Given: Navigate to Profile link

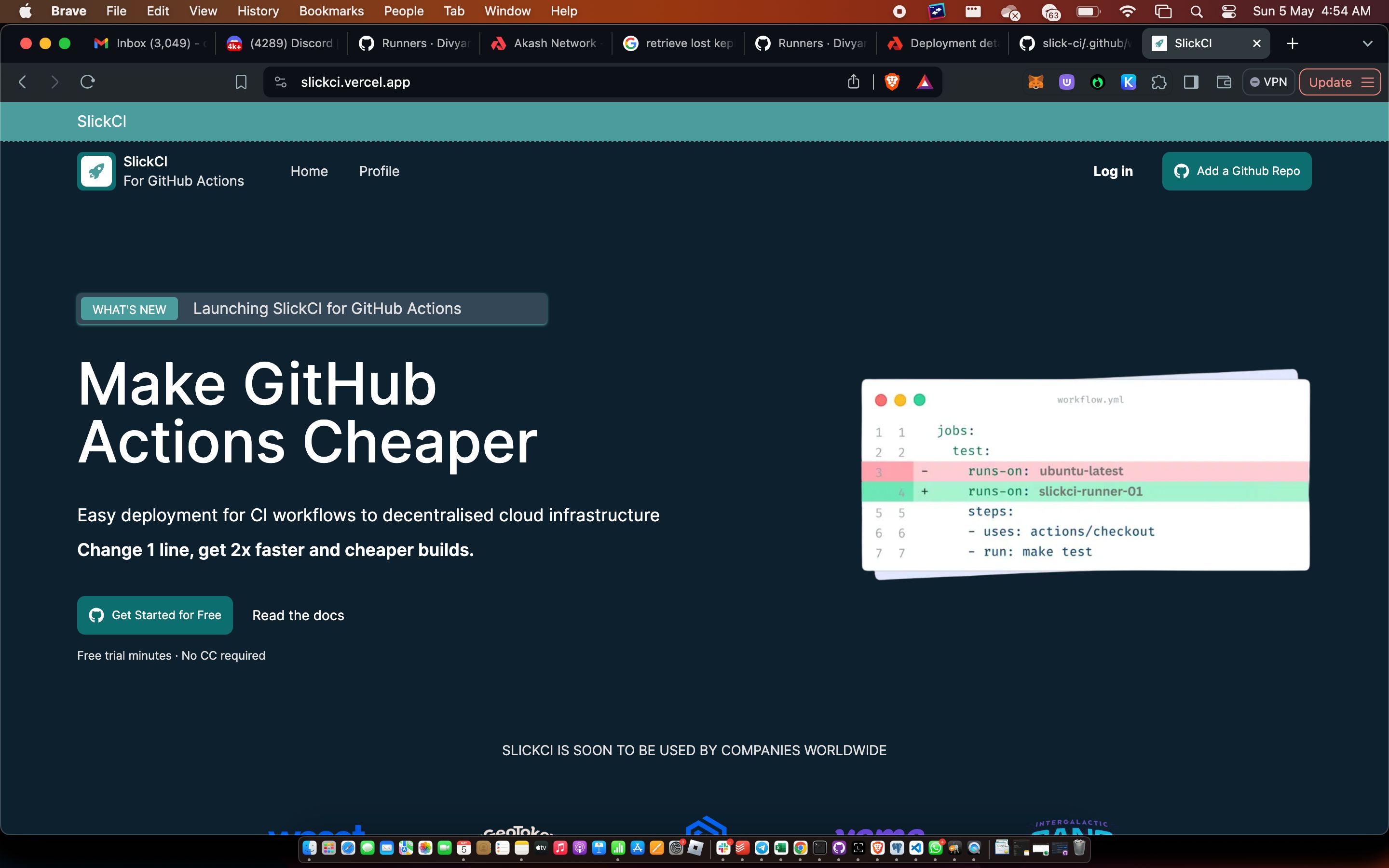Looking at the screenshot, I should 379,171.
